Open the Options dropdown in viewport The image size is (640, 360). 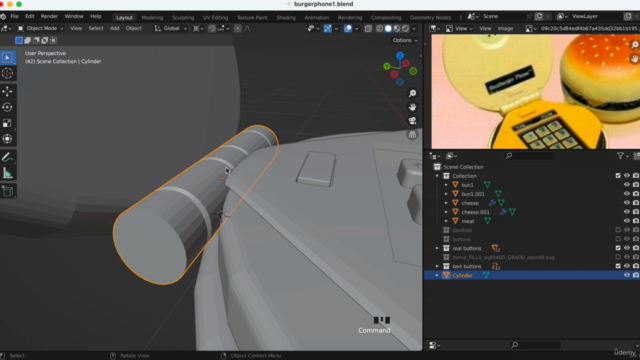[x=405, y=40]
